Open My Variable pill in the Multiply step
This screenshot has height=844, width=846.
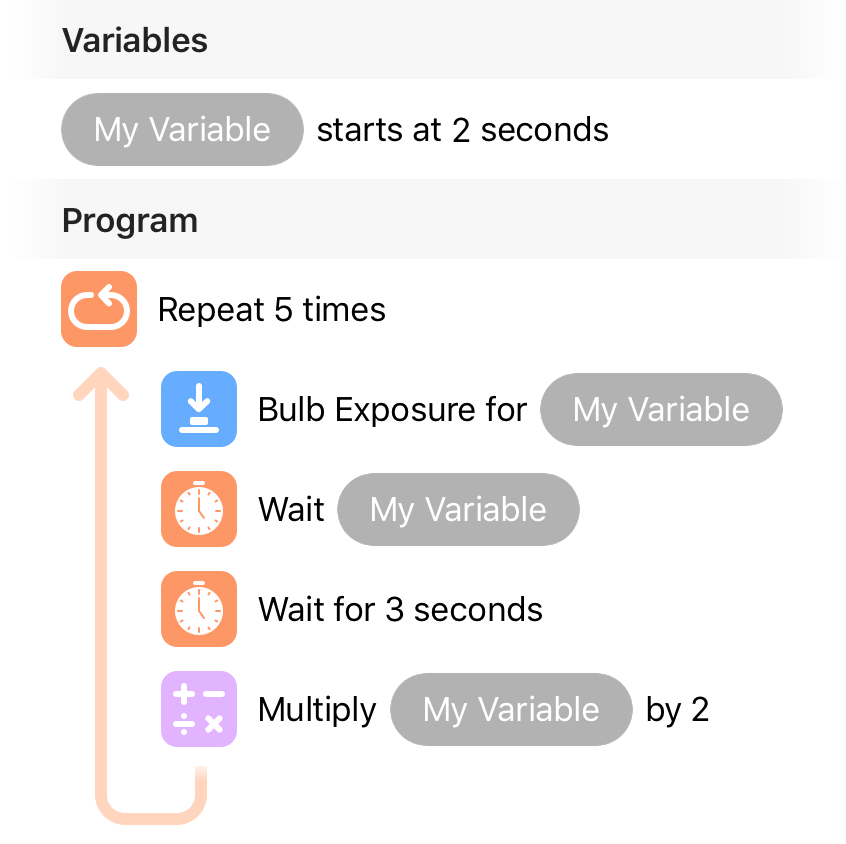[x=511, y=709]
